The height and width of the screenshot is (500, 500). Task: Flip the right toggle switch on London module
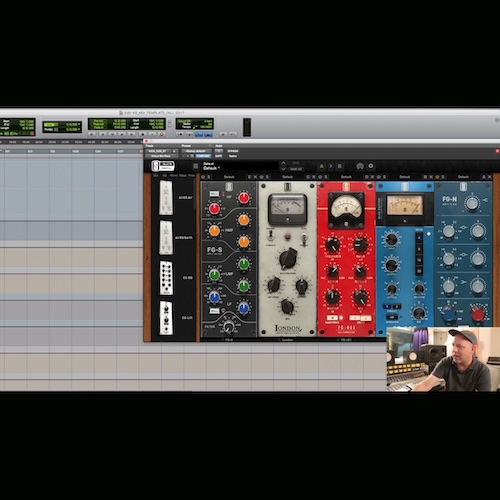304,238
